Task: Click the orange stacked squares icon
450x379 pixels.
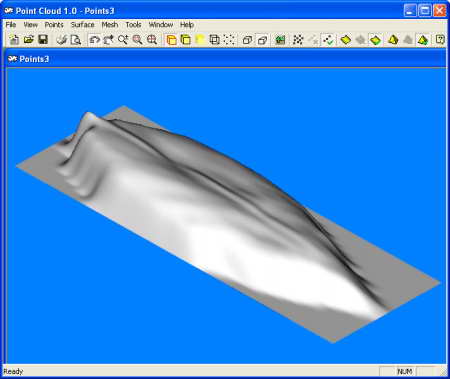Action: tap(171, 40)
